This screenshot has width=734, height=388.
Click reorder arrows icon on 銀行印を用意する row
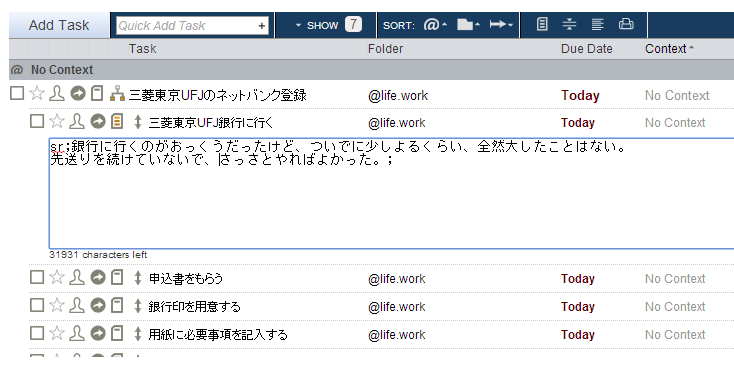click(x=138, y=306)
